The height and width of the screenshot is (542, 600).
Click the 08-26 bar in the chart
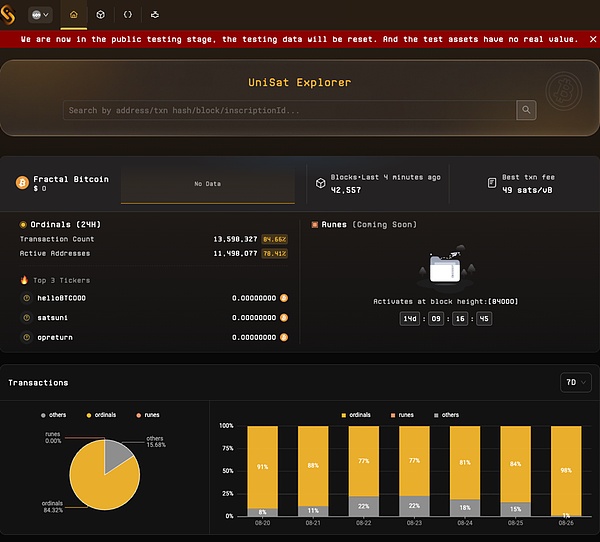(x=565, y=470)
